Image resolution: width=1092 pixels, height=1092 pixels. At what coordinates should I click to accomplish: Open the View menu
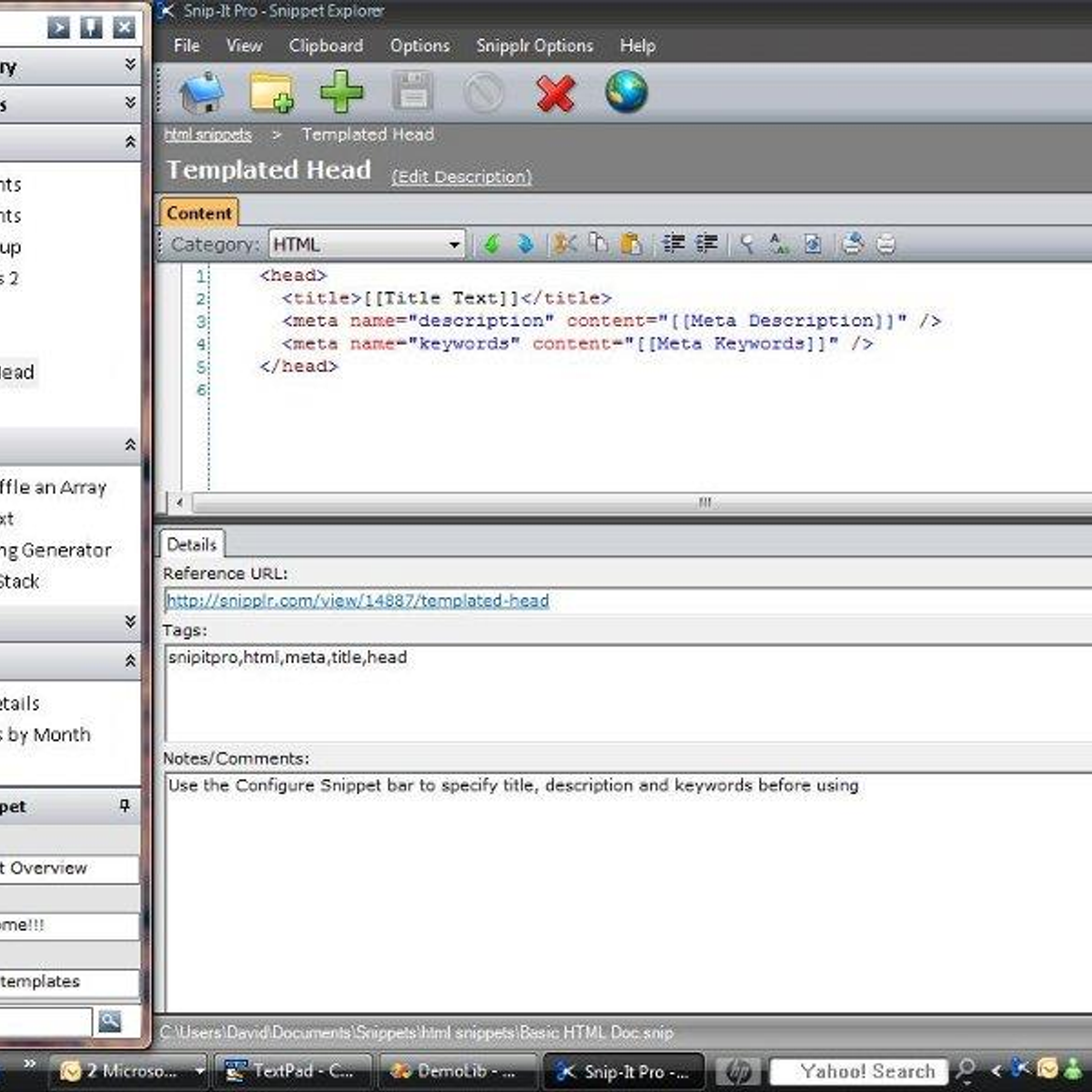point(244,45)
